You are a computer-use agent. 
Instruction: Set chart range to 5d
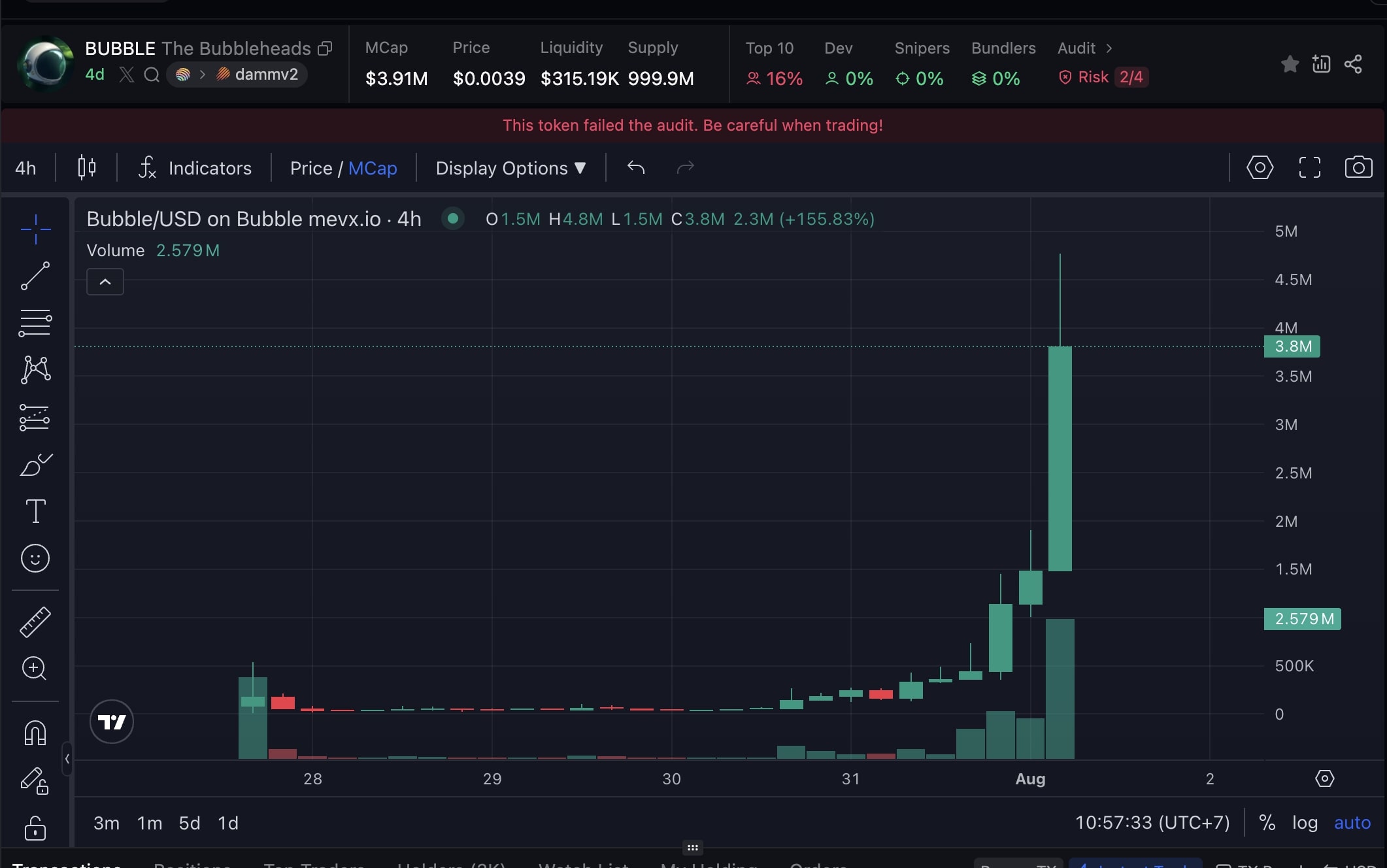(x=190, y=823)
